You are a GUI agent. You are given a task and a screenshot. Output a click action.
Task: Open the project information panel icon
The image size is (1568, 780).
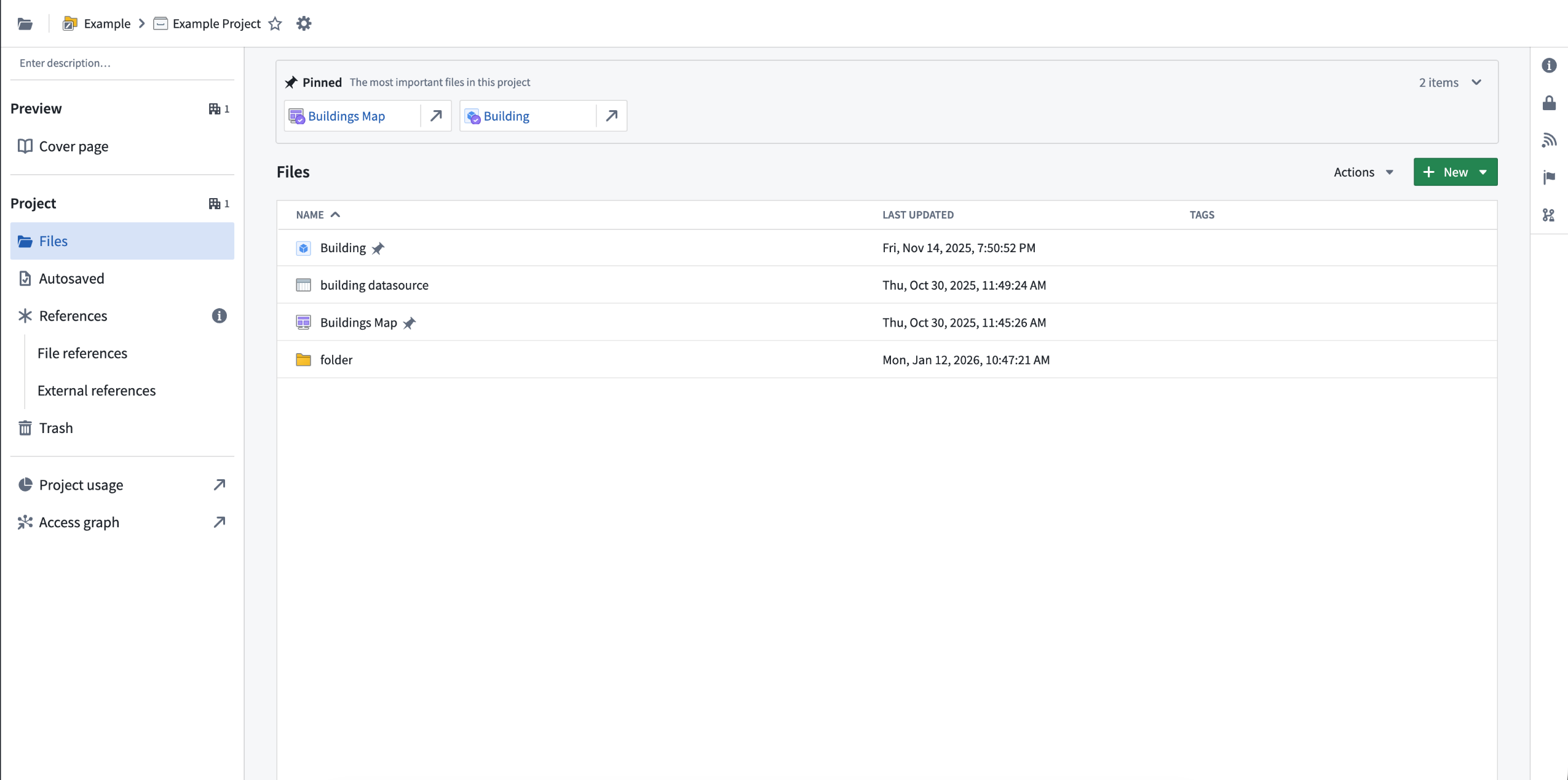click(x=1550, y=65)
